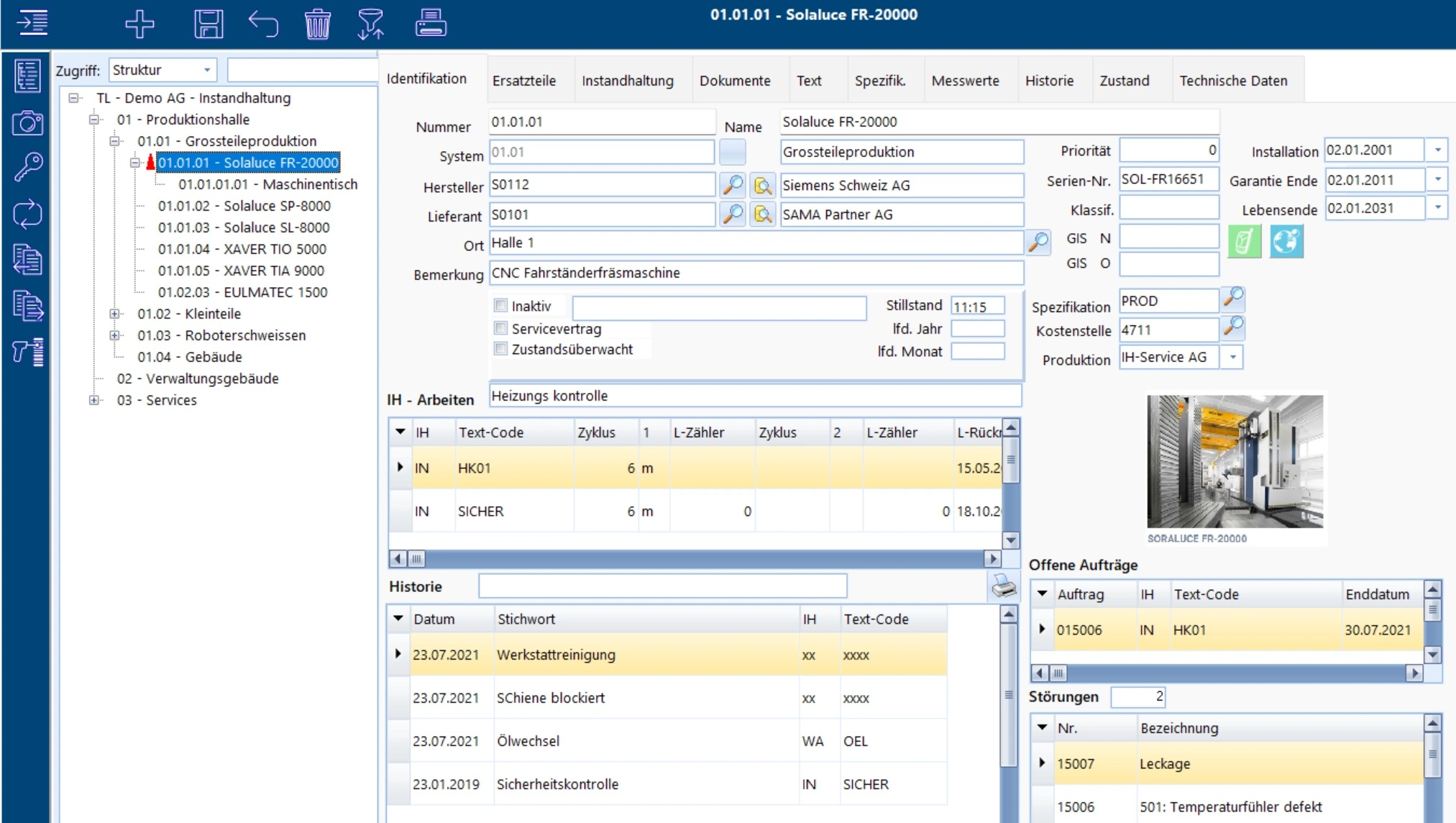
Task: Click the printer icon beside Historie field
Action: [1004, 586]
